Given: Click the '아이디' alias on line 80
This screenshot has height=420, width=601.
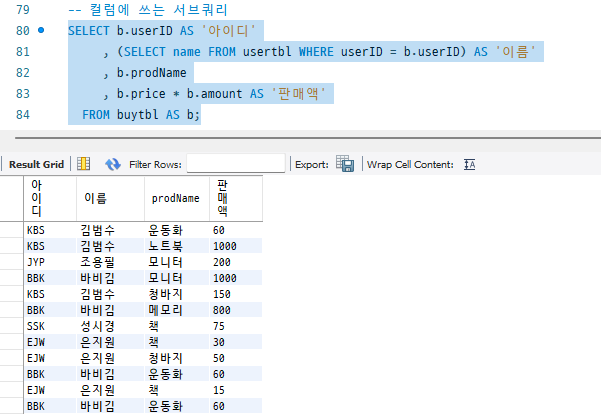Looking at the screenshot, I should pos(228,30).
